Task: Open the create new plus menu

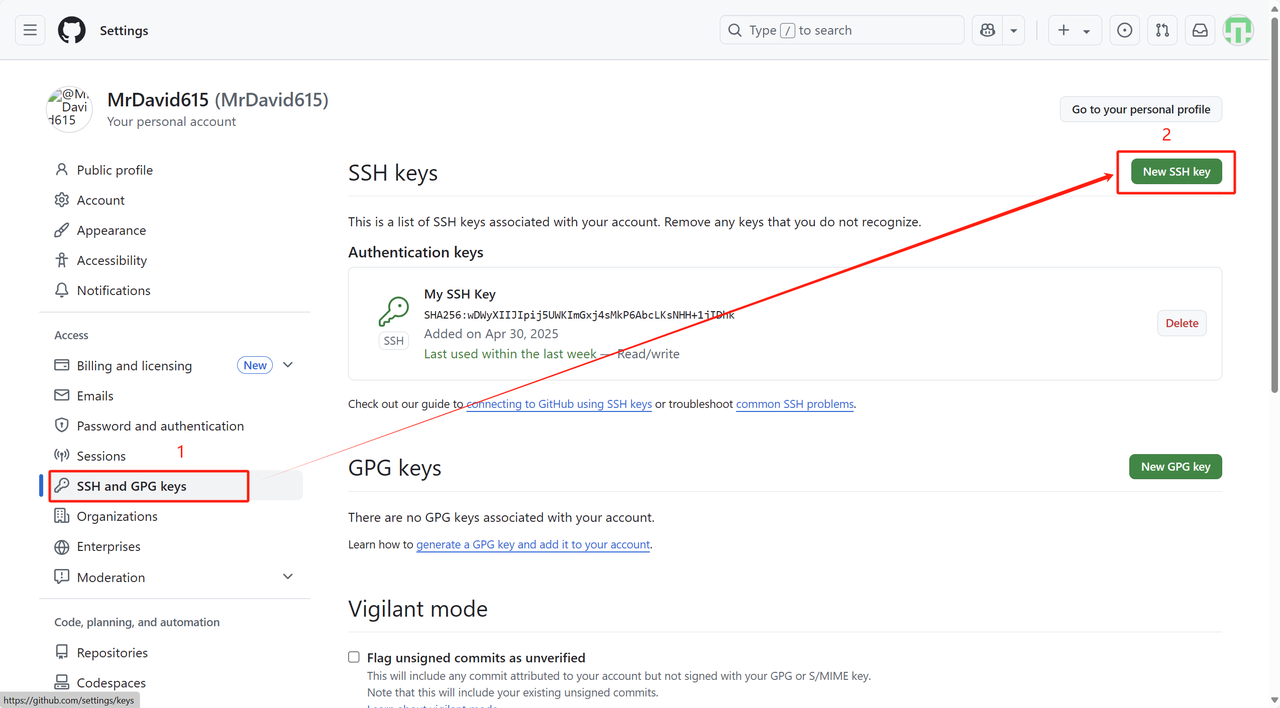Action: tap(1075, 30)
